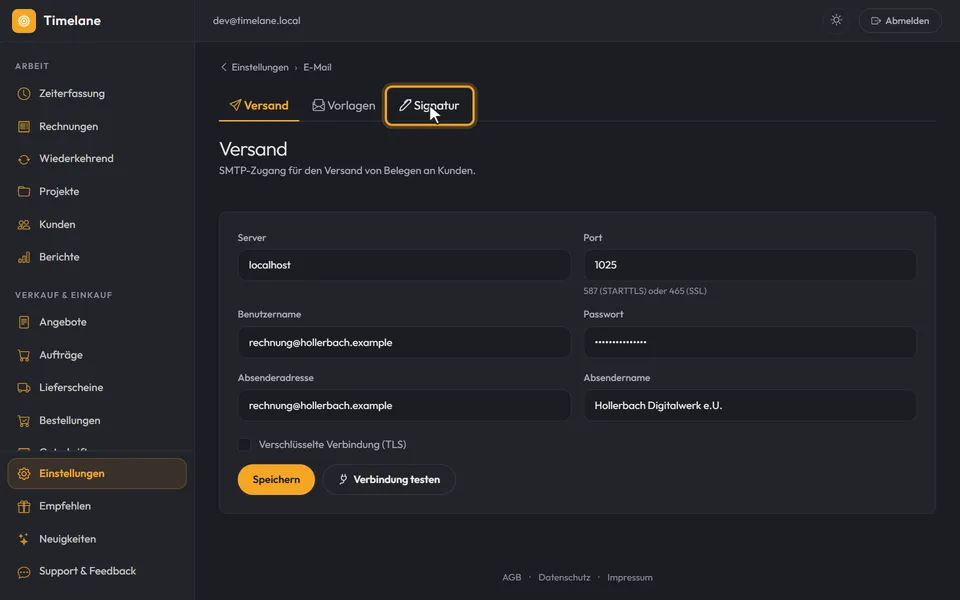Select the Versand tab
Screen dimensions: 960x600
[x=259, y=105]
